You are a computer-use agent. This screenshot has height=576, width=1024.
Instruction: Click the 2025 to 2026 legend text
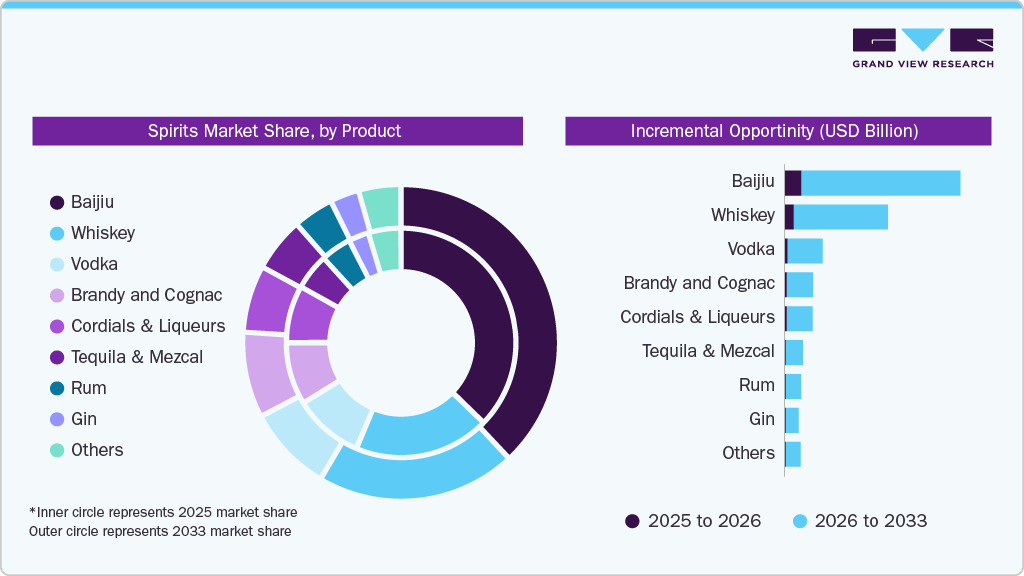(x=704, y=520)
